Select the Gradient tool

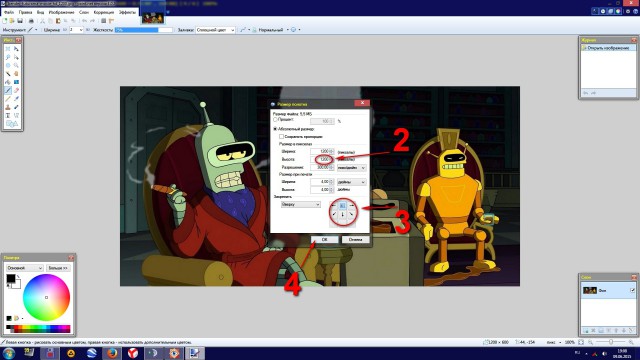pyautogui.click(x=16, y=82)
